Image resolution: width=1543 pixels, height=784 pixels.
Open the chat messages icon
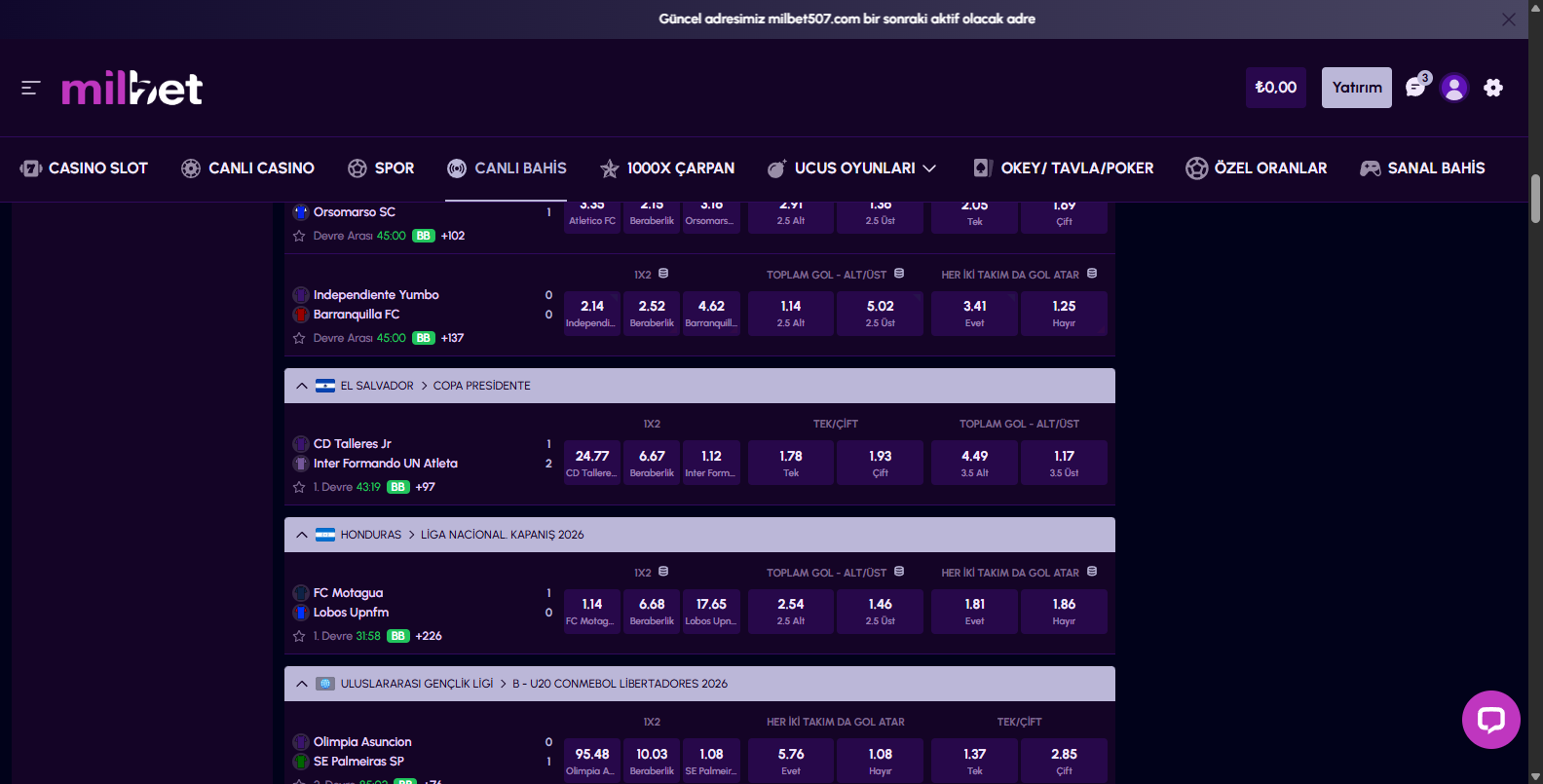click(x=1416, y=88)
